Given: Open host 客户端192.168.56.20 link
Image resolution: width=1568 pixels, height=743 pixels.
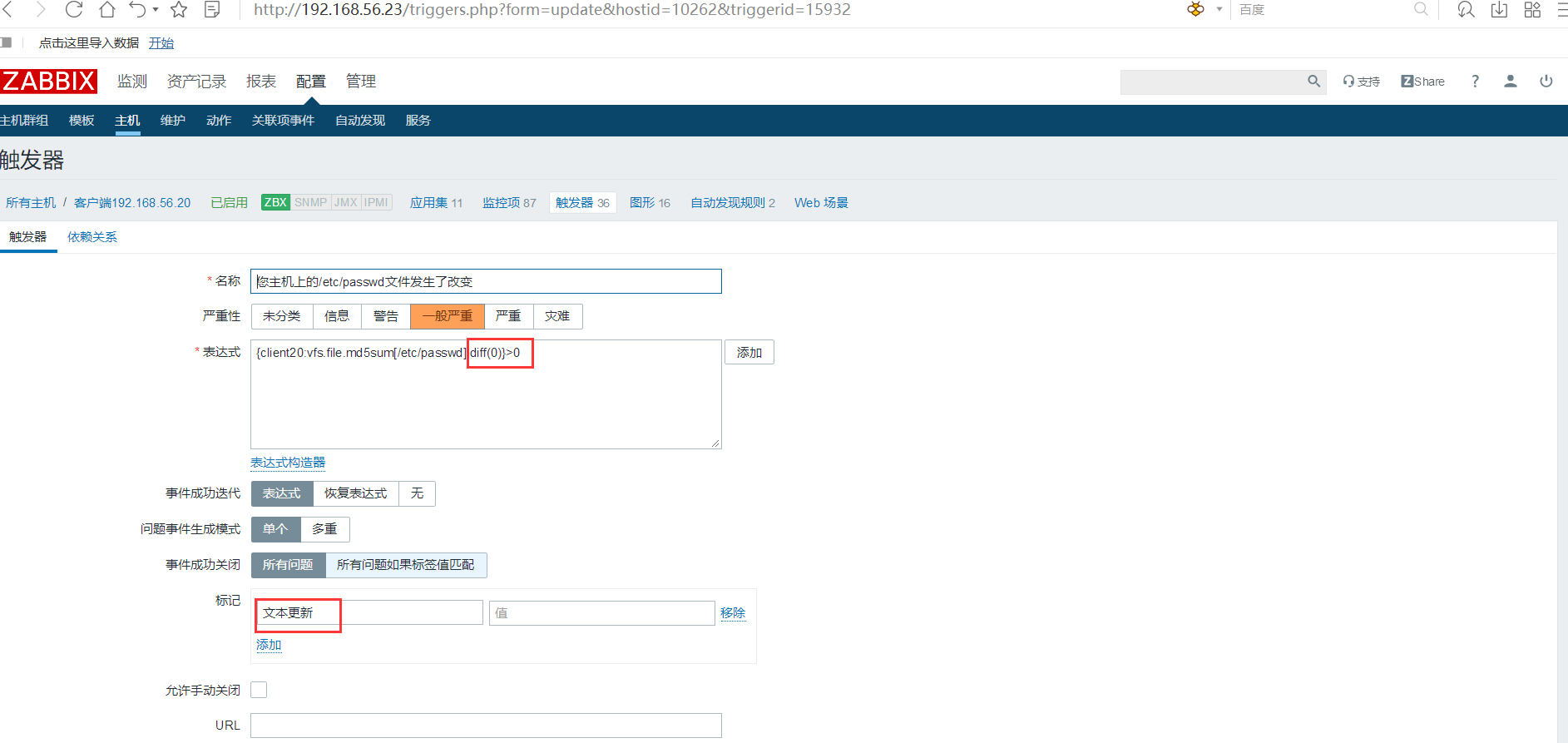Looking at the screenshot, I should [132, 203].
